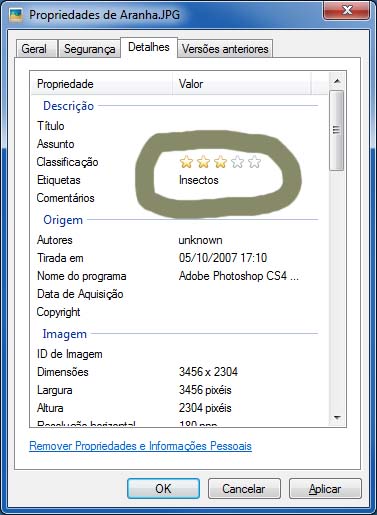The width and height of the screenshot is (377, 515).
Task: Click the Origem section header
Action: pyautogui.click(x=63, y=220)
